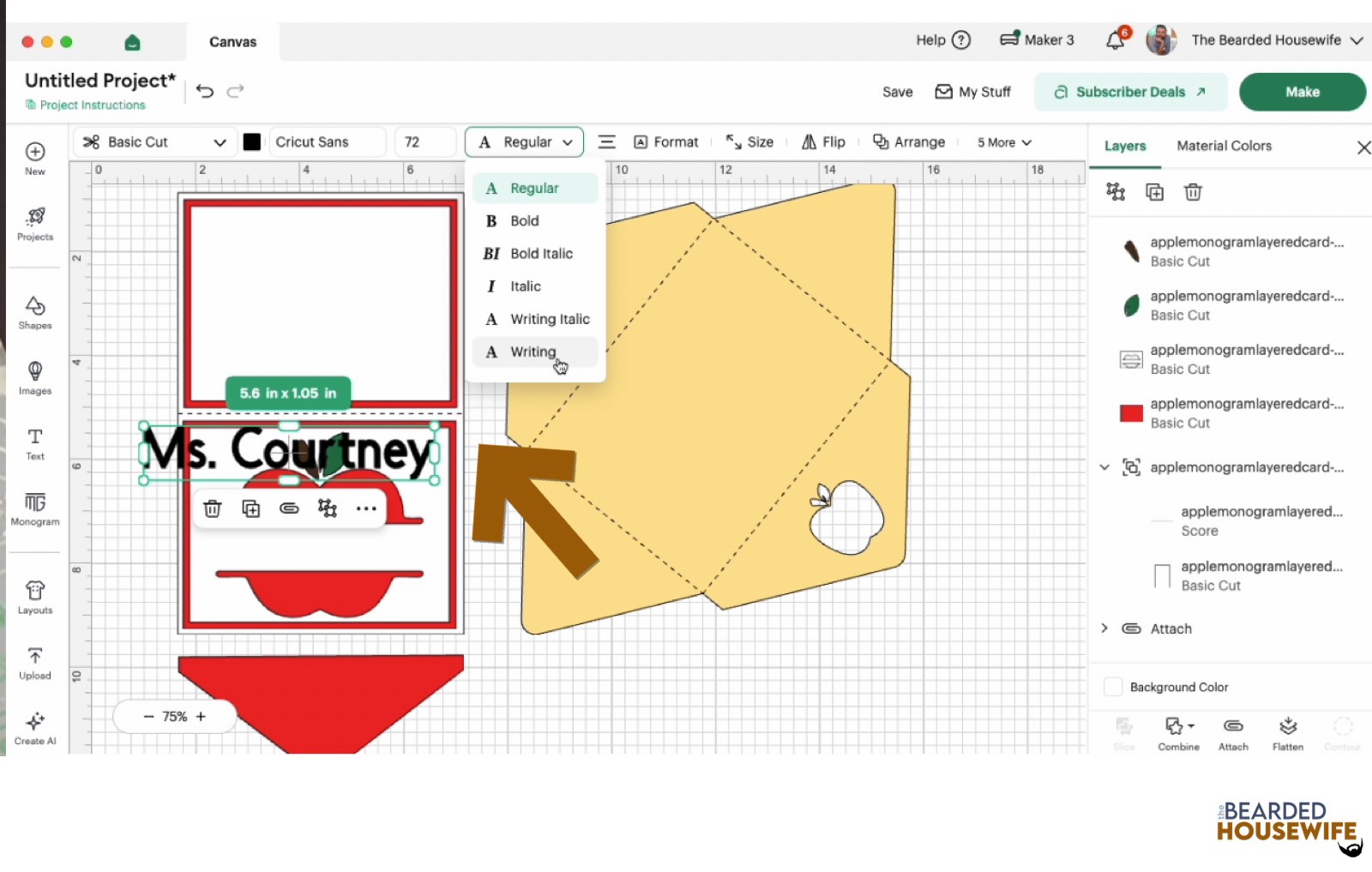Open the Flip options
Image resolution: width=1372 pixels, height=872 pixels.
(823, 142)
